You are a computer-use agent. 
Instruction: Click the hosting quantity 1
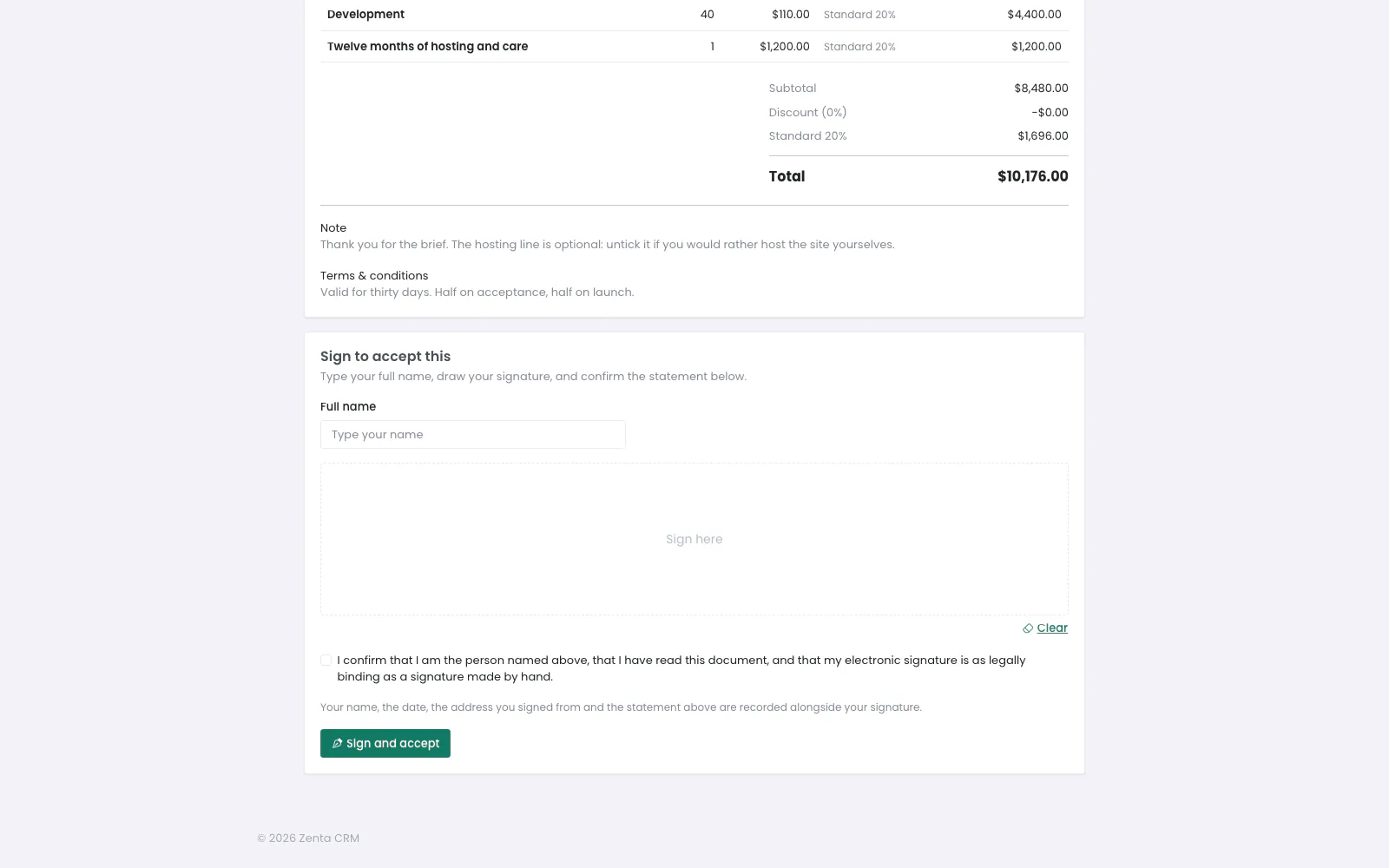point(712,47)
